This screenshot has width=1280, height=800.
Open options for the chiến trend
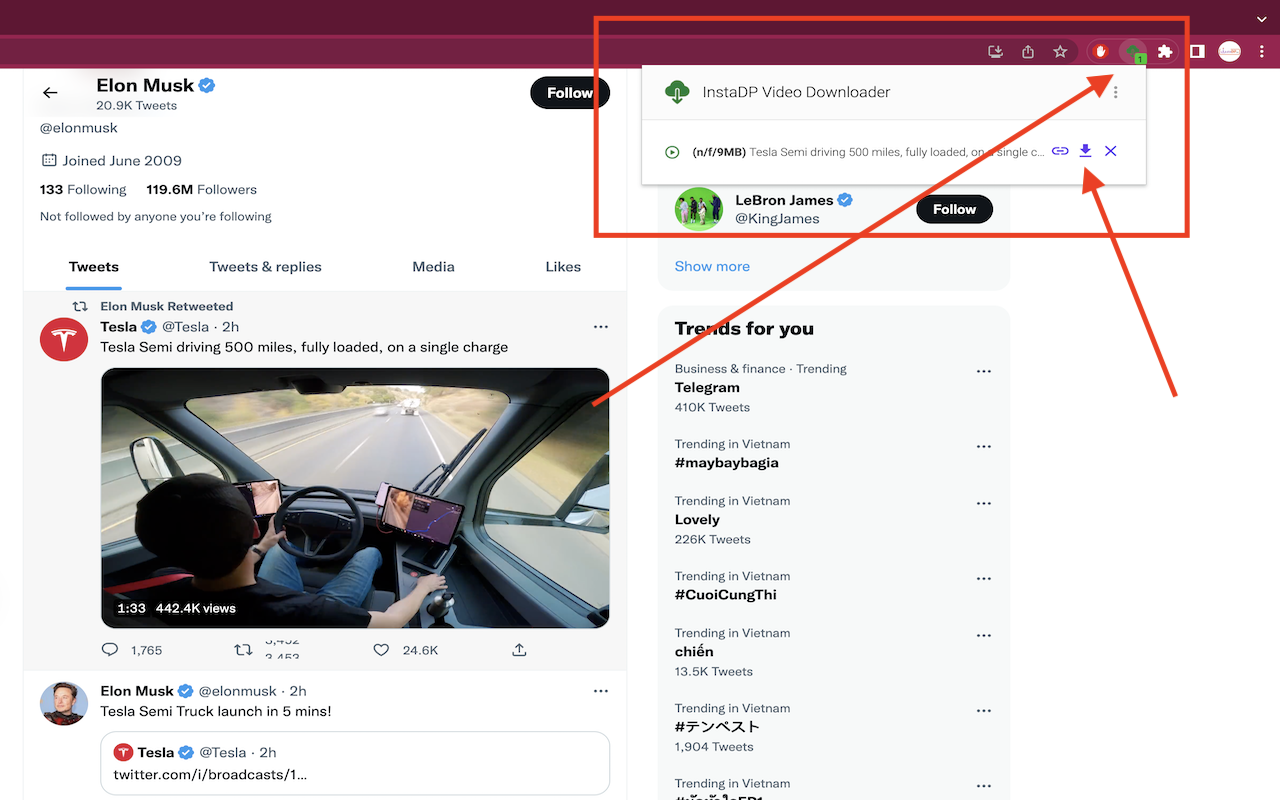point(984,635)
